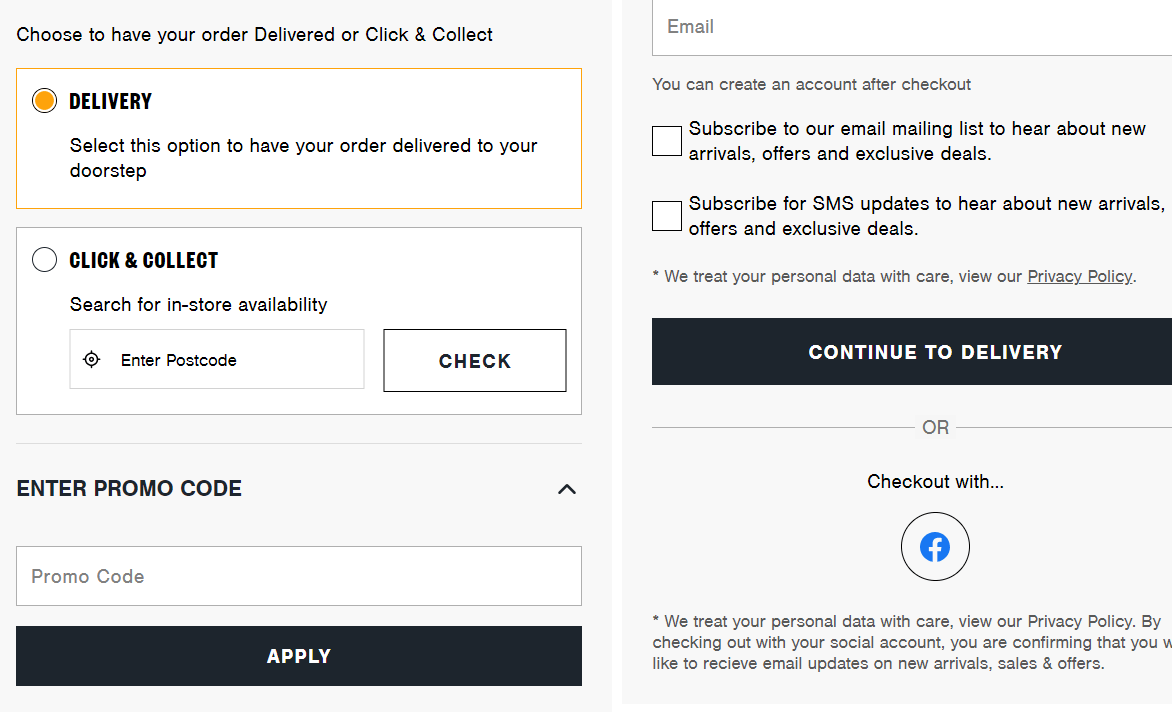Click CONTINUE TO DELIVERY
Image resolution: width=1172 pixels, height=712 pixels.
[934, 351]
